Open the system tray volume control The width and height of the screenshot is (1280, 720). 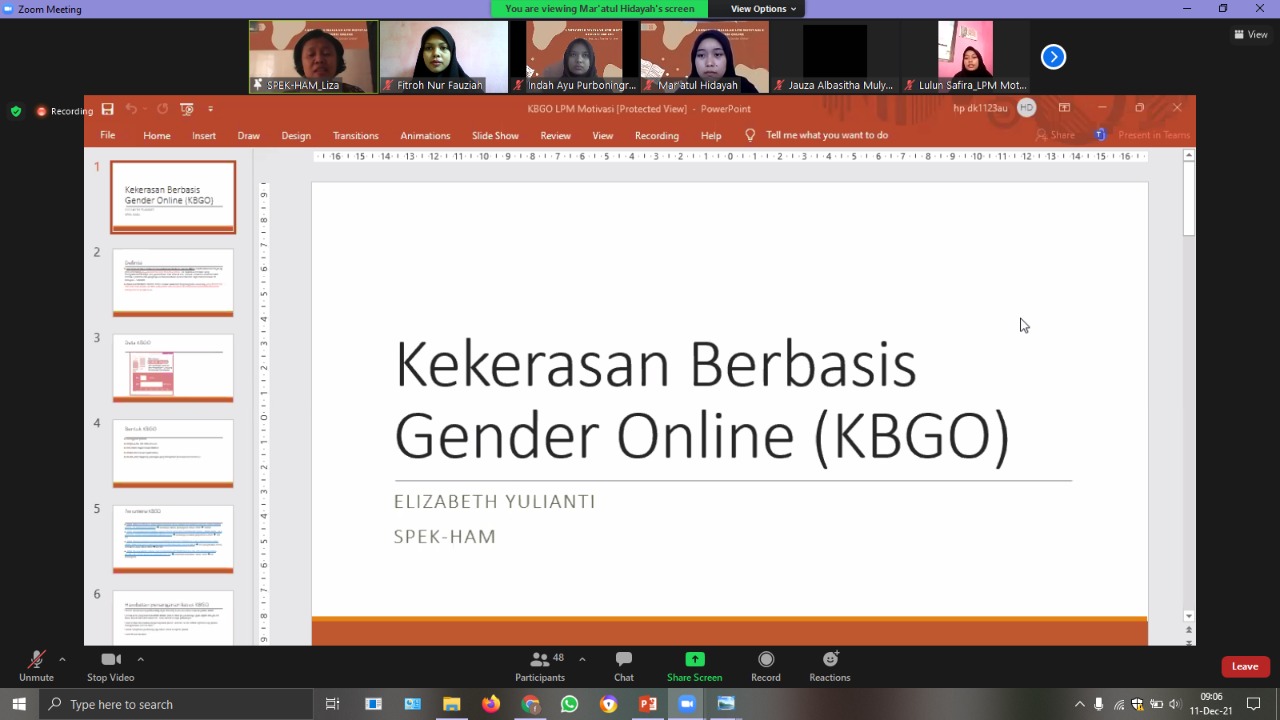(1174, 704)
